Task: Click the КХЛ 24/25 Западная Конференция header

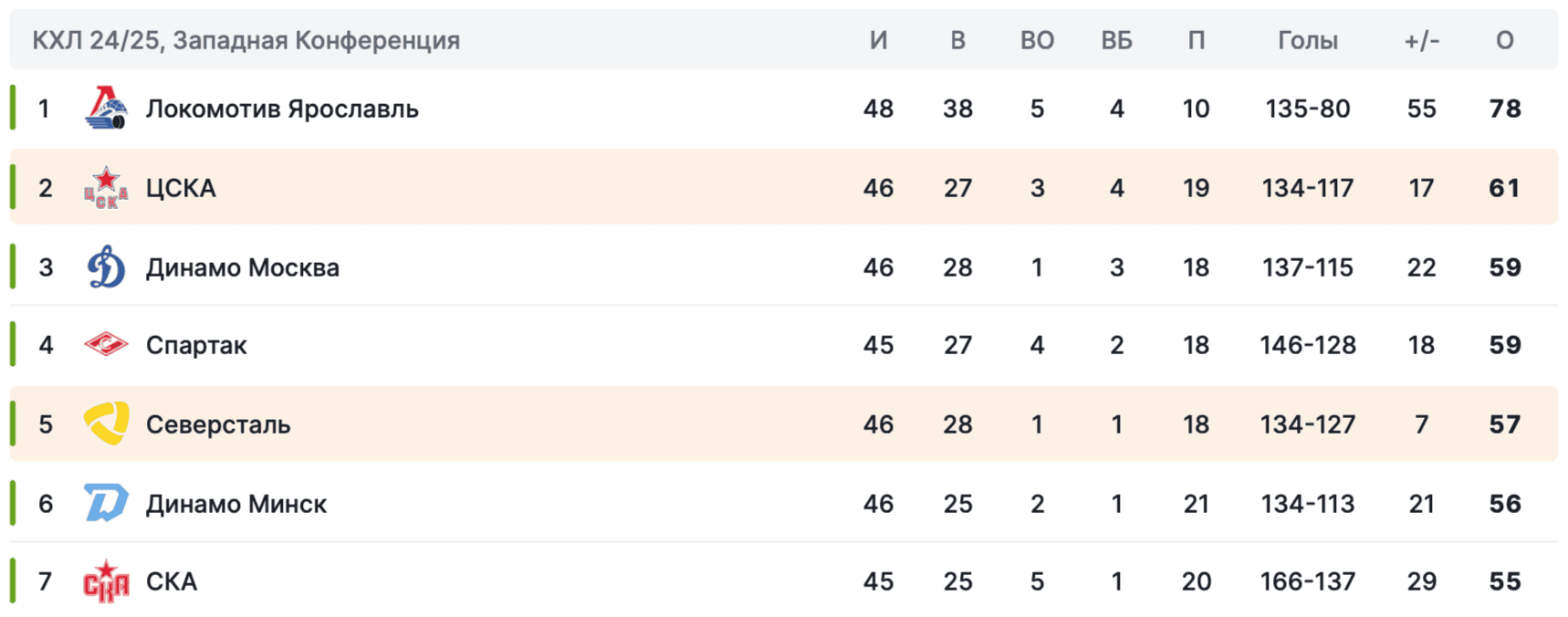Action: pyautogui.click(x=246, y=40)
